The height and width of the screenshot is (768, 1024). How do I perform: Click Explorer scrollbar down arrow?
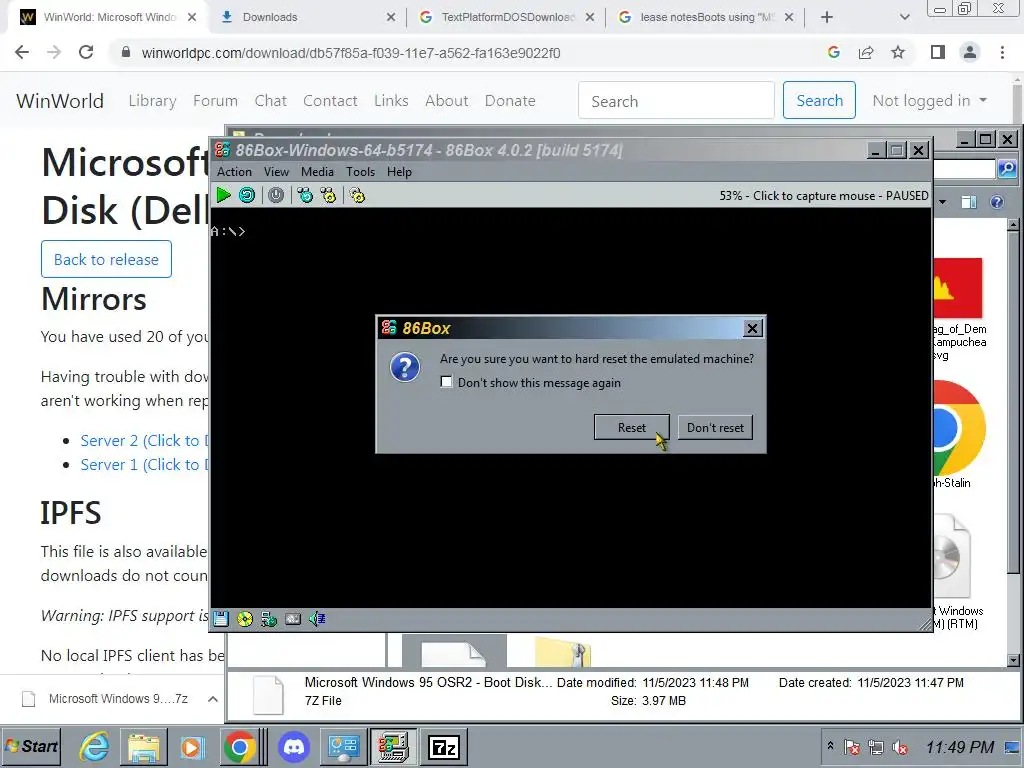tap(1014, 660)
